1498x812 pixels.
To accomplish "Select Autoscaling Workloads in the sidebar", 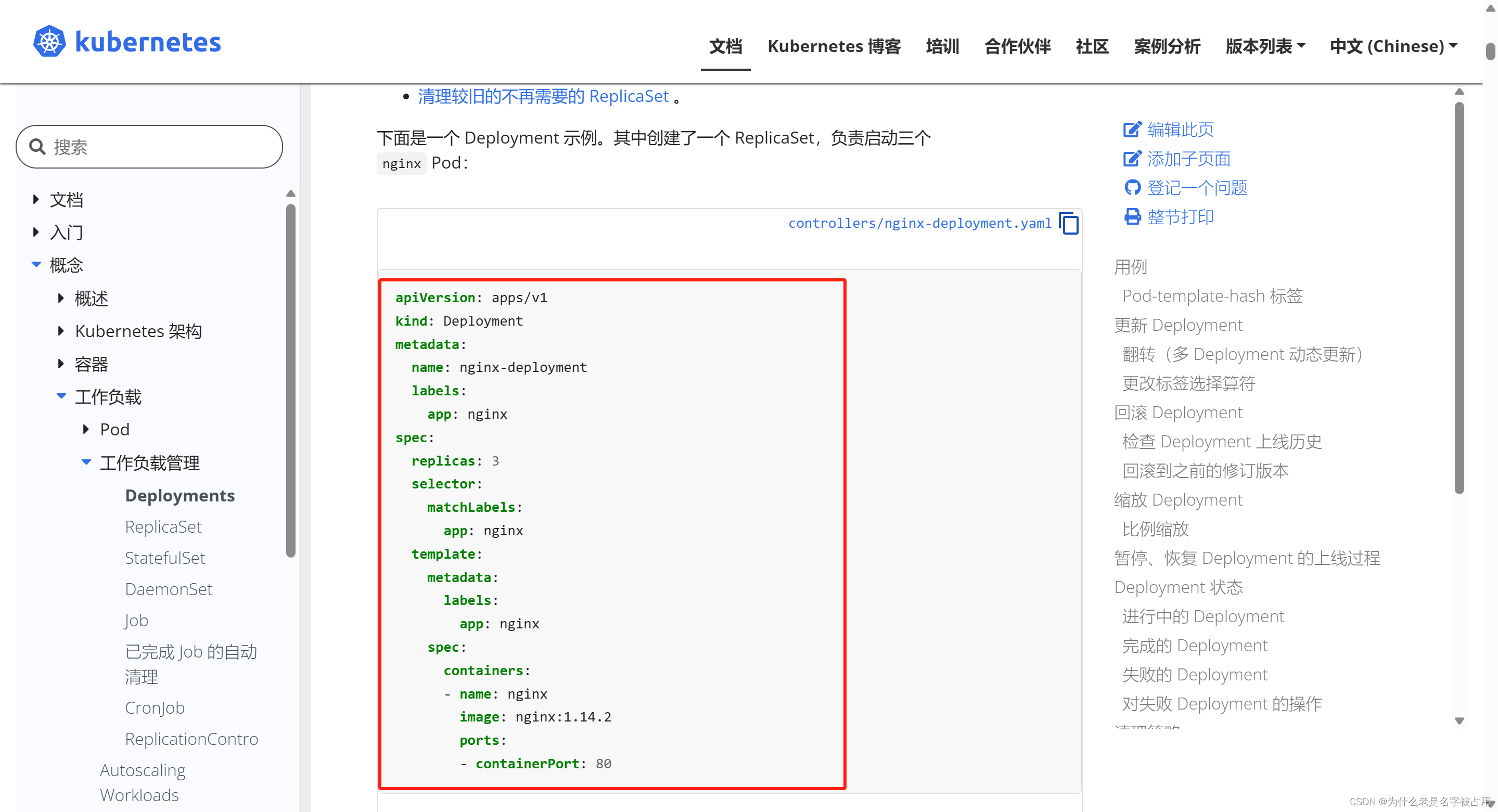I will (x=143, y=782).
